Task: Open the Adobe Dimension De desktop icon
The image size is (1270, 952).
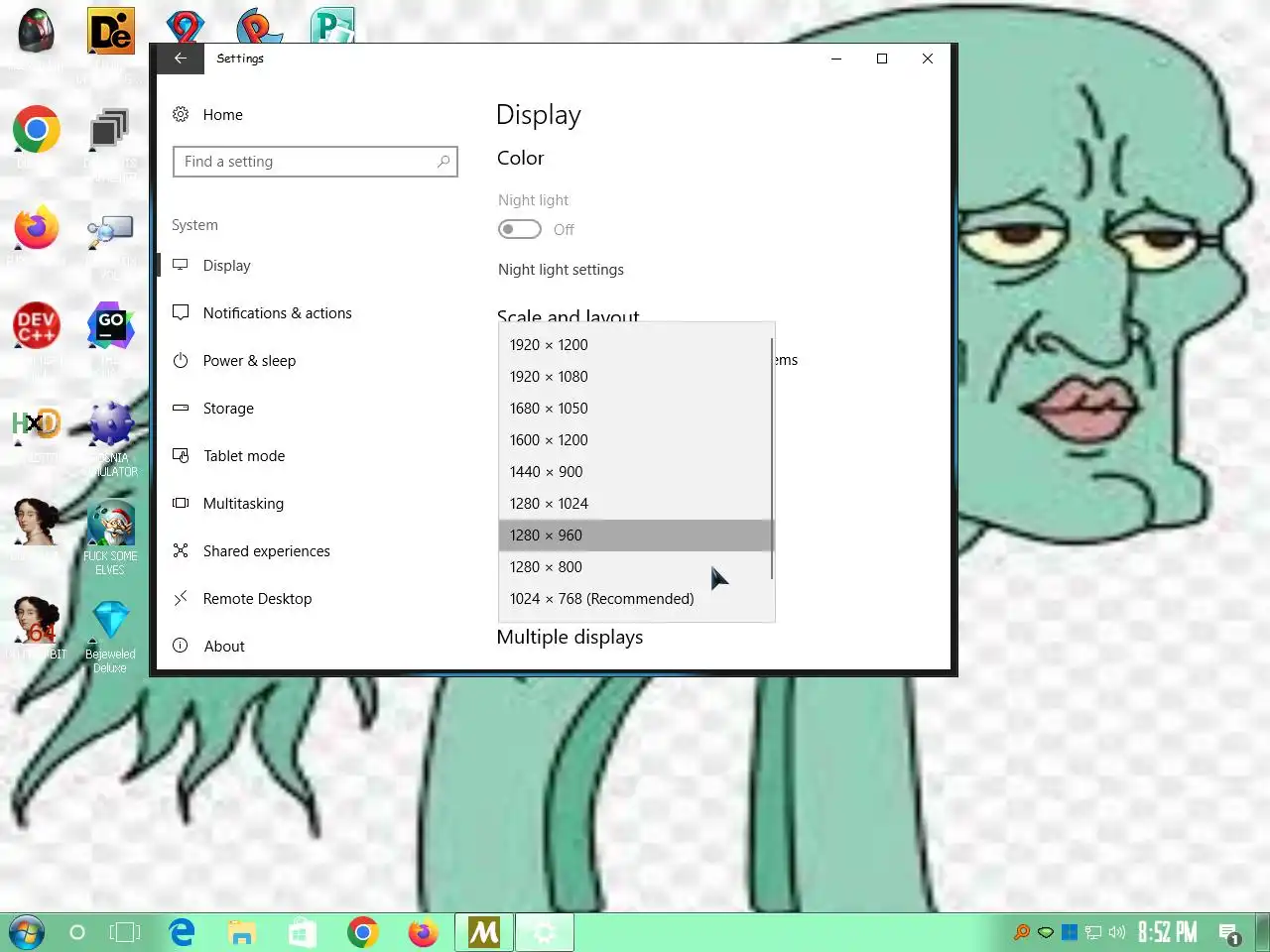Action: tap(110, 32)
